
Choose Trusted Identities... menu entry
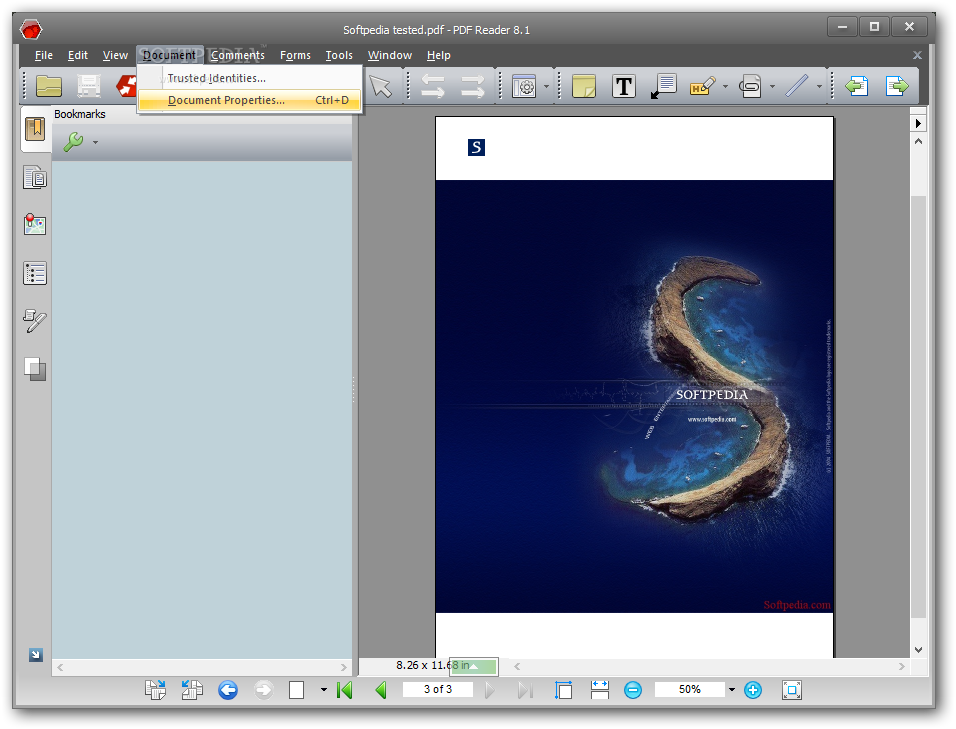pyautogui.click(x=250, y=78)
